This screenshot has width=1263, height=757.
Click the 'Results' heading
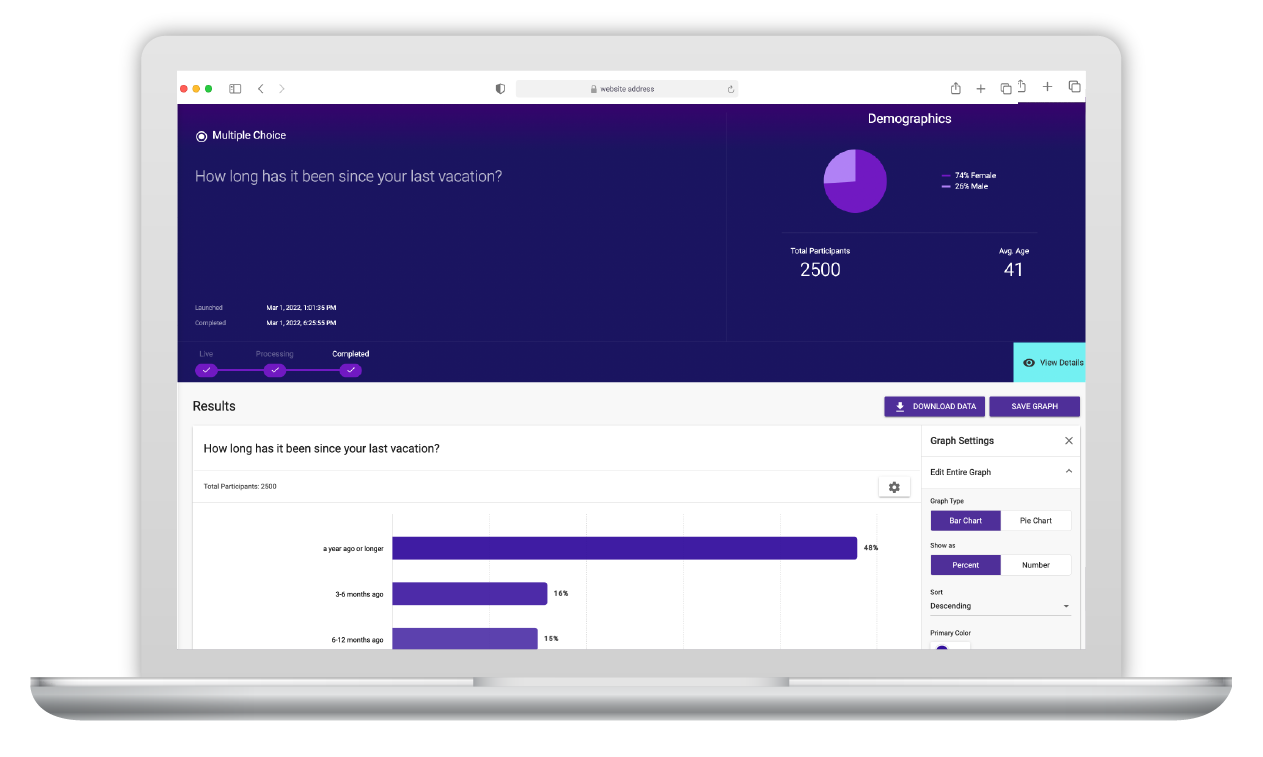tap(214, 407)
